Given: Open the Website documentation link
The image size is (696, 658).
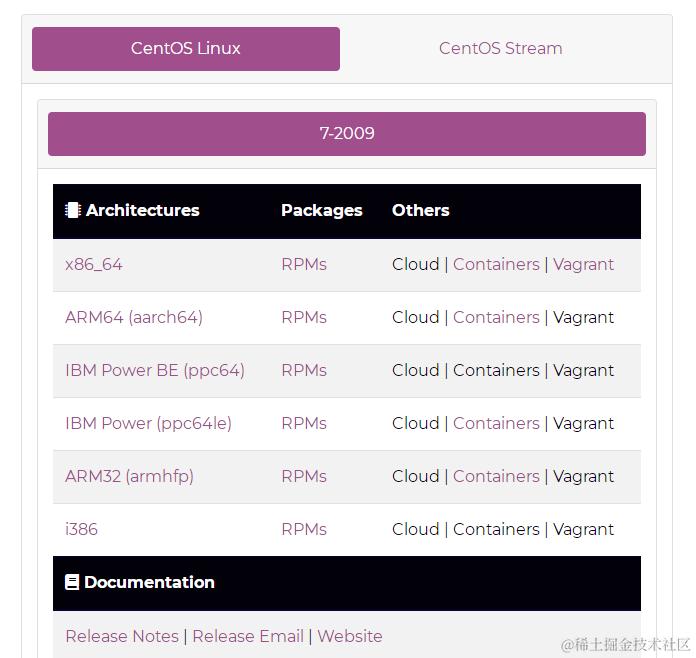Looking at the screenshot, I should click(350, 636).
